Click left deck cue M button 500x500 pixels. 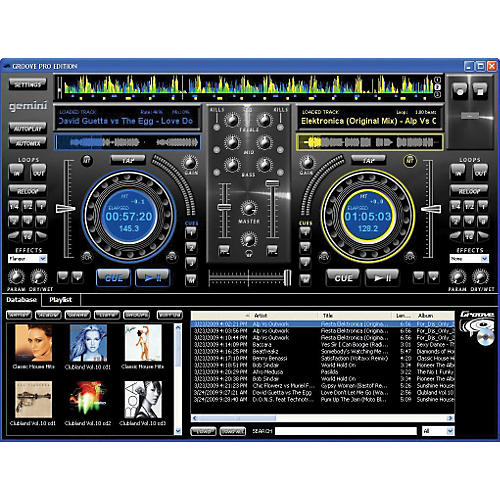pyautogui.click(x=191, y=279)
